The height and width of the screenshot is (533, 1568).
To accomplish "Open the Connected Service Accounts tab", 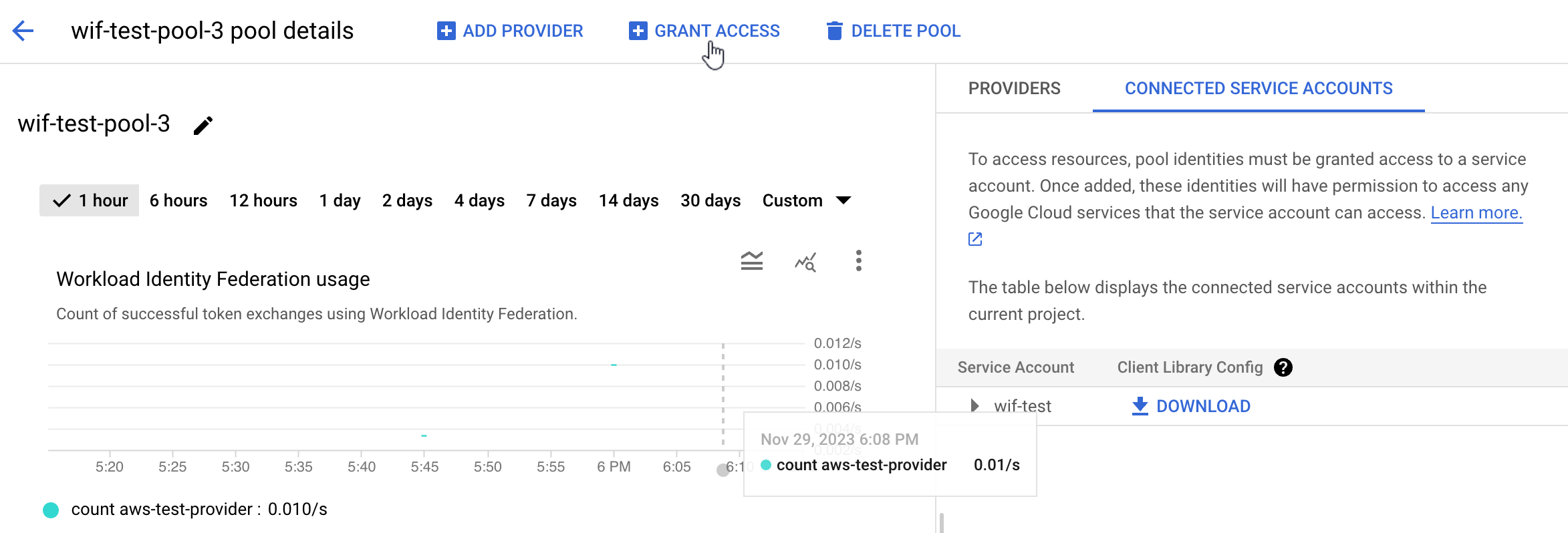I will coord(1259,88).
